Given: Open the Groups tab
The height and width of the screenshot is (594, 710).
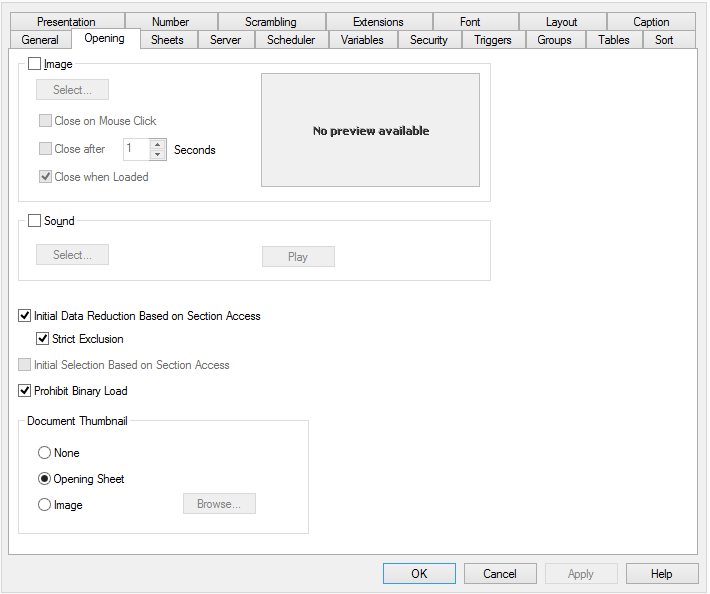Looking at the screenshot, I should (555, 40).
